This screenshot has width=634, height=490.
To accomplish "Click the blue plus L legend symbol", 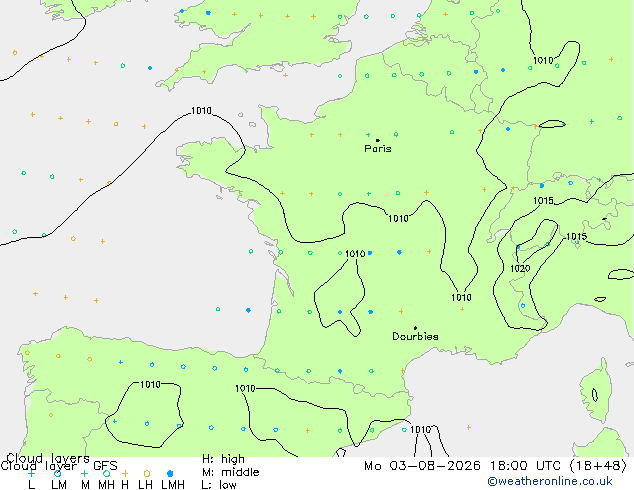I will [x=31, y=473].
